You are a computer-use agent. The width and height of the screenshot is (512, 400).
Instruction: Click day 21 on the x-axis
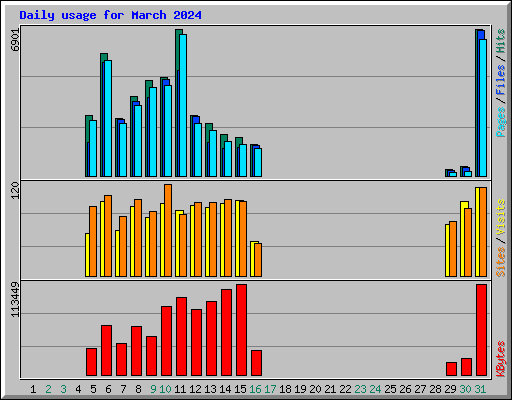[x=330, y=389]
